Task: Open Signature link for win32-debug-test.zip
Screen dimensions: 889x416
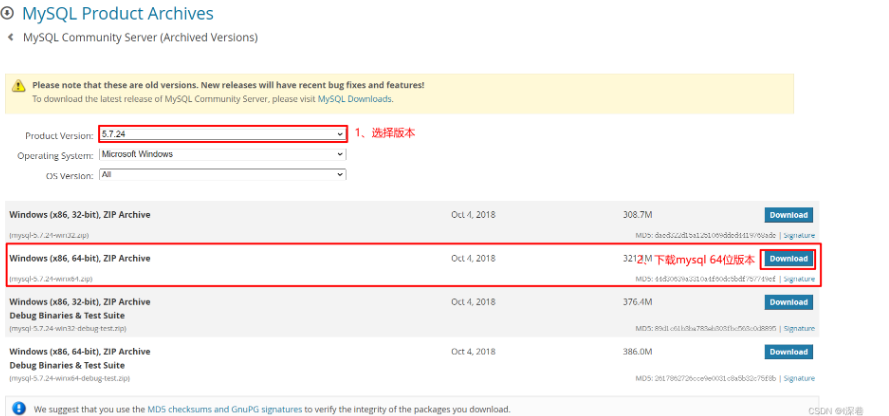Action: click(x=799, y=329)
